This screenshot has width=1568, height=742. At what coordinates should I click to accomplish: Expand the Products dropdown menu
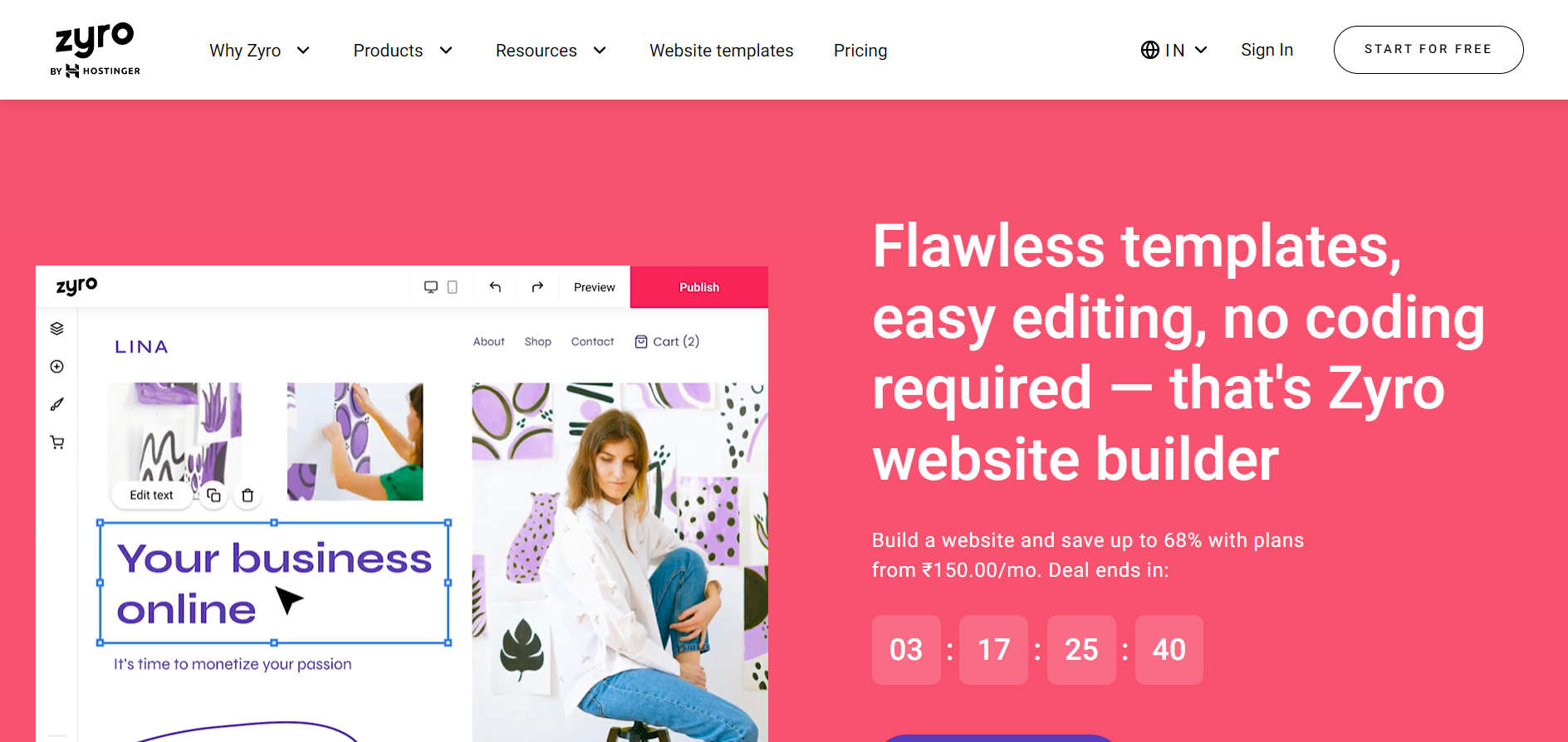click(403, 51)
